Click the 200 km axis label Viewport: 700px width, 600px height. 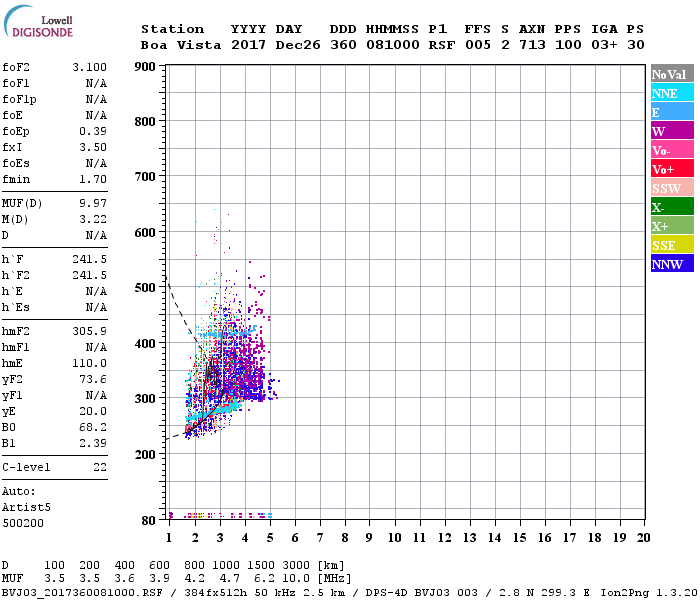145,454
